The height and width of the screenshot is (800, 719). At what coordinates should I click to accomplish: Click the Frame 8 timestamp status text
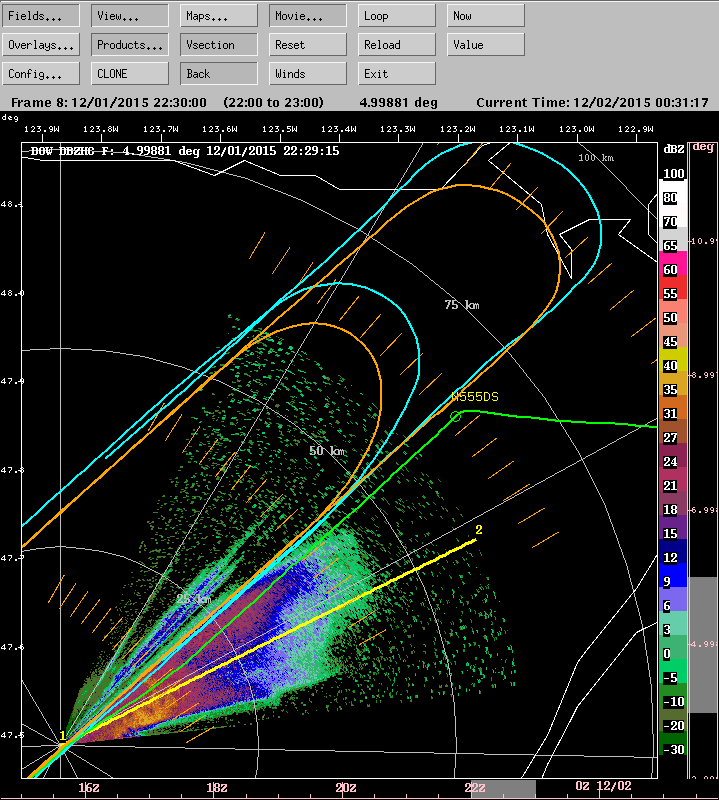(x=109, y=103)
